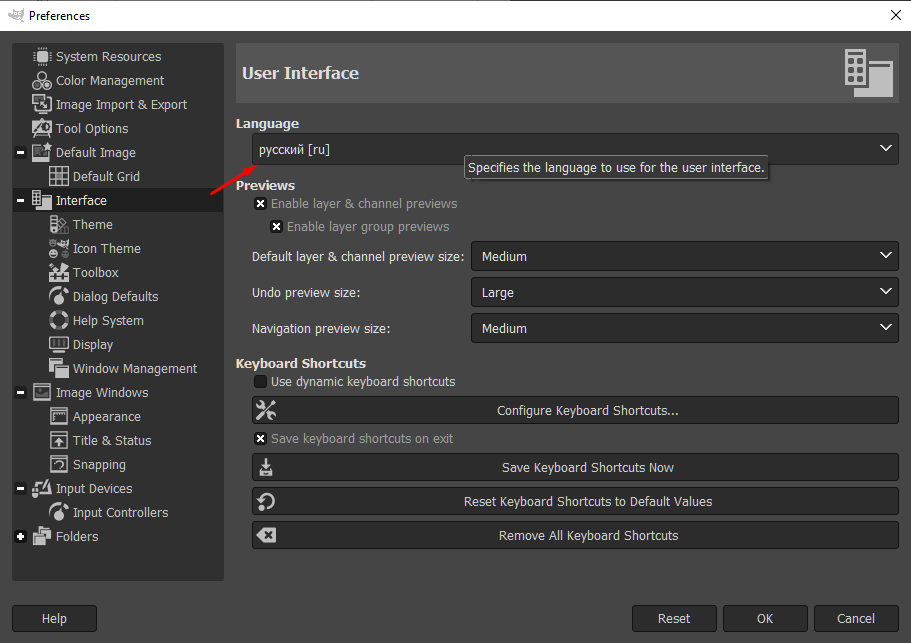
Task: Enable Use dynamic keyboard shortcuts
Action: [x=260, y=382]
